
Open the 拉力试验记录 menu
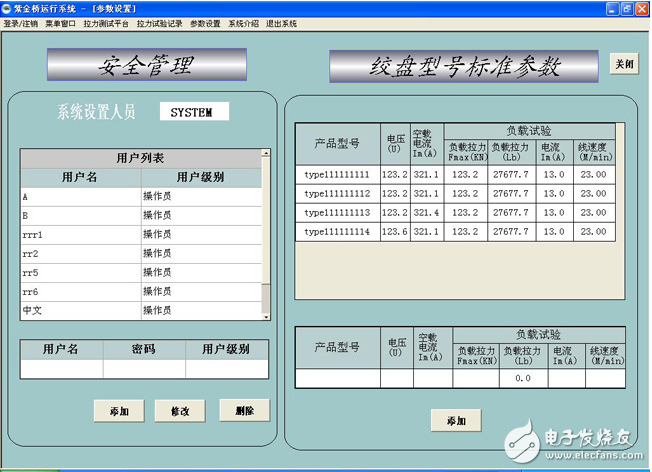point(159,23)
